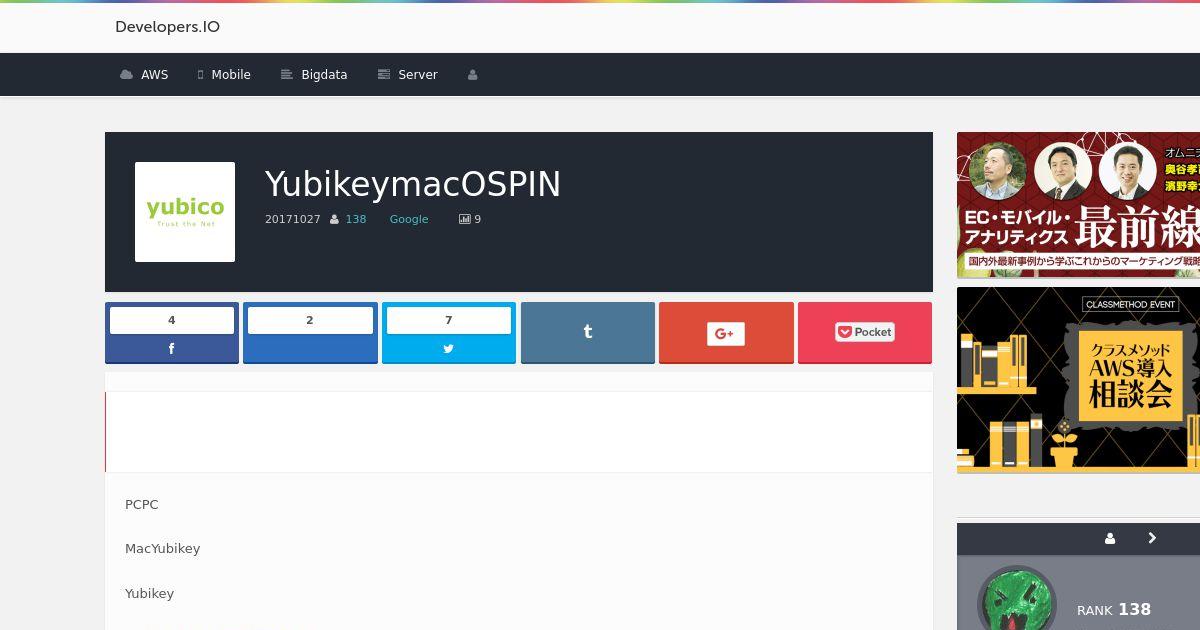Click the YubikeymacOSPIN article title
This screenshot has height=630, width=1200.
pos(413,184)
